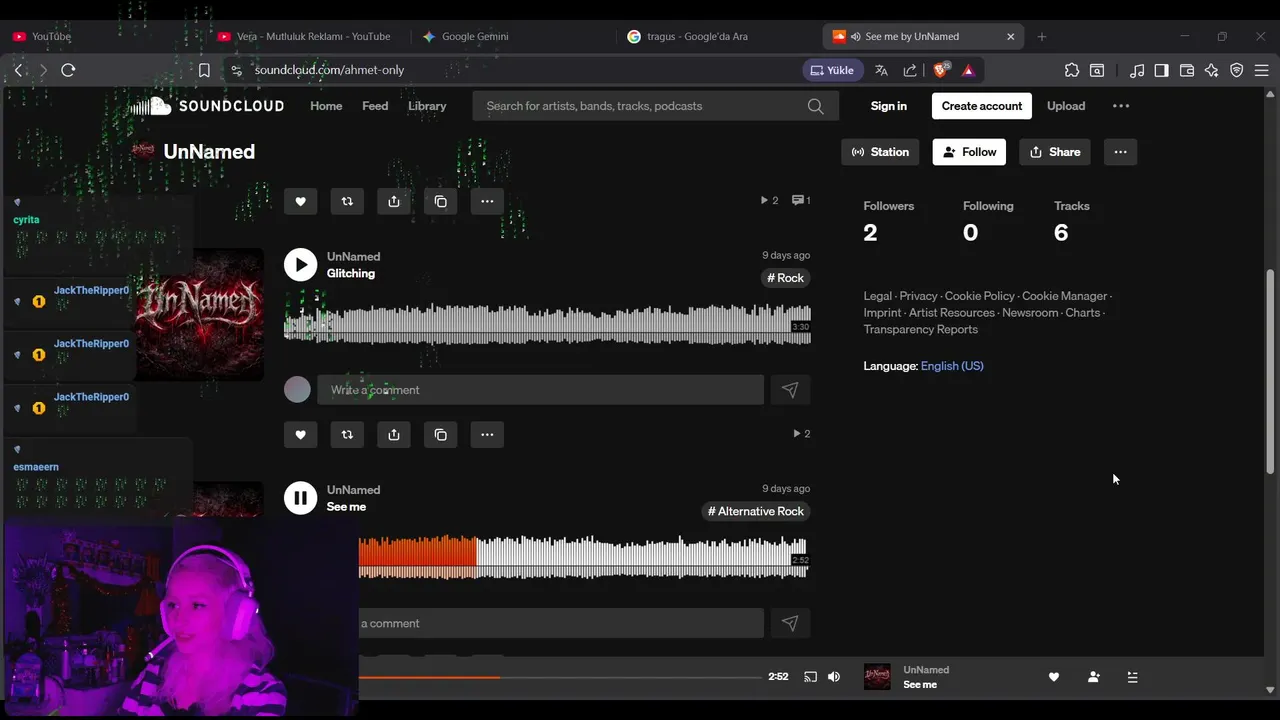Image resolution: width=1280 pixels, height=720 pixels.
Task: Switch to Vera - Mutluluk Reklamı tab
Action: point(306,36)
